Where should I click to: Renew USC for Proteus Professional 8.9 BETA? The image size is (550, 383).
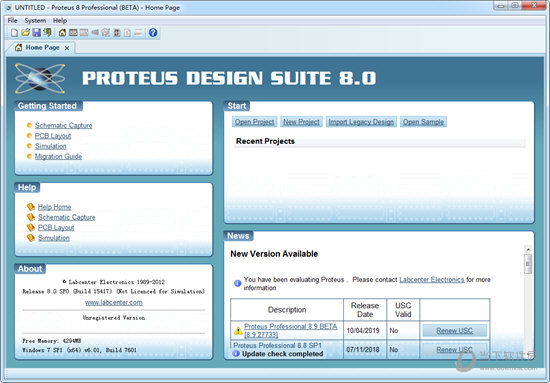pyautogui.click(x=454, y=330)
